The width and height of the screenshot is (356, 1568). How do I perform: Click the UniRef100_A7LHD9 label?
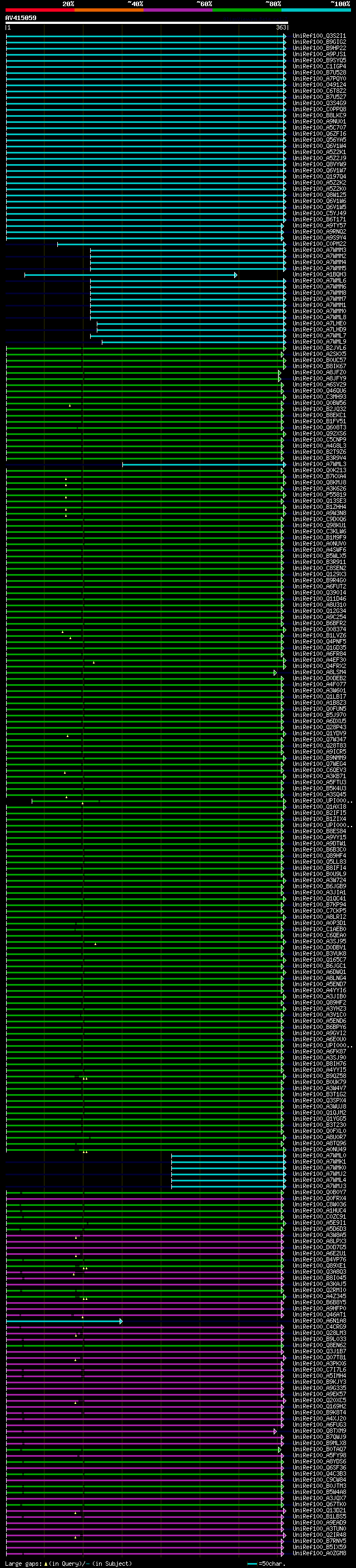point(319,329)
